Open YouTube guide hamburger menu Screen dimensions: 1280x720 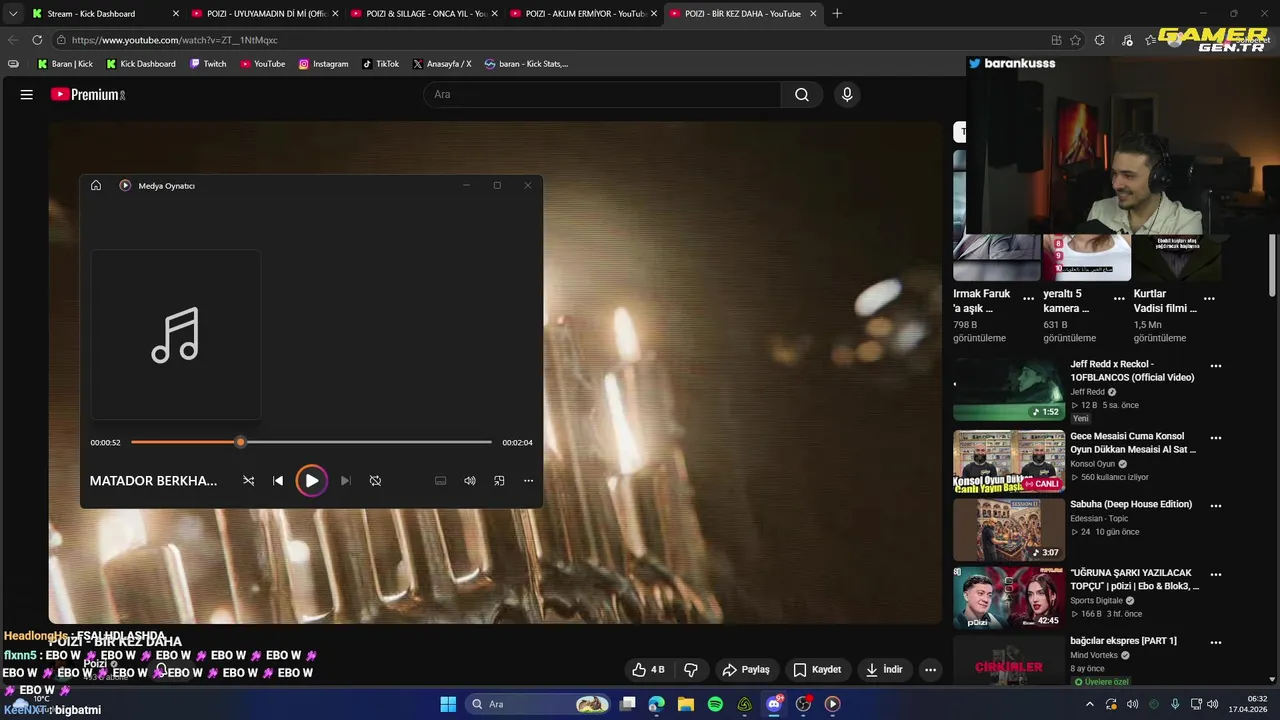tap(27, 94)
